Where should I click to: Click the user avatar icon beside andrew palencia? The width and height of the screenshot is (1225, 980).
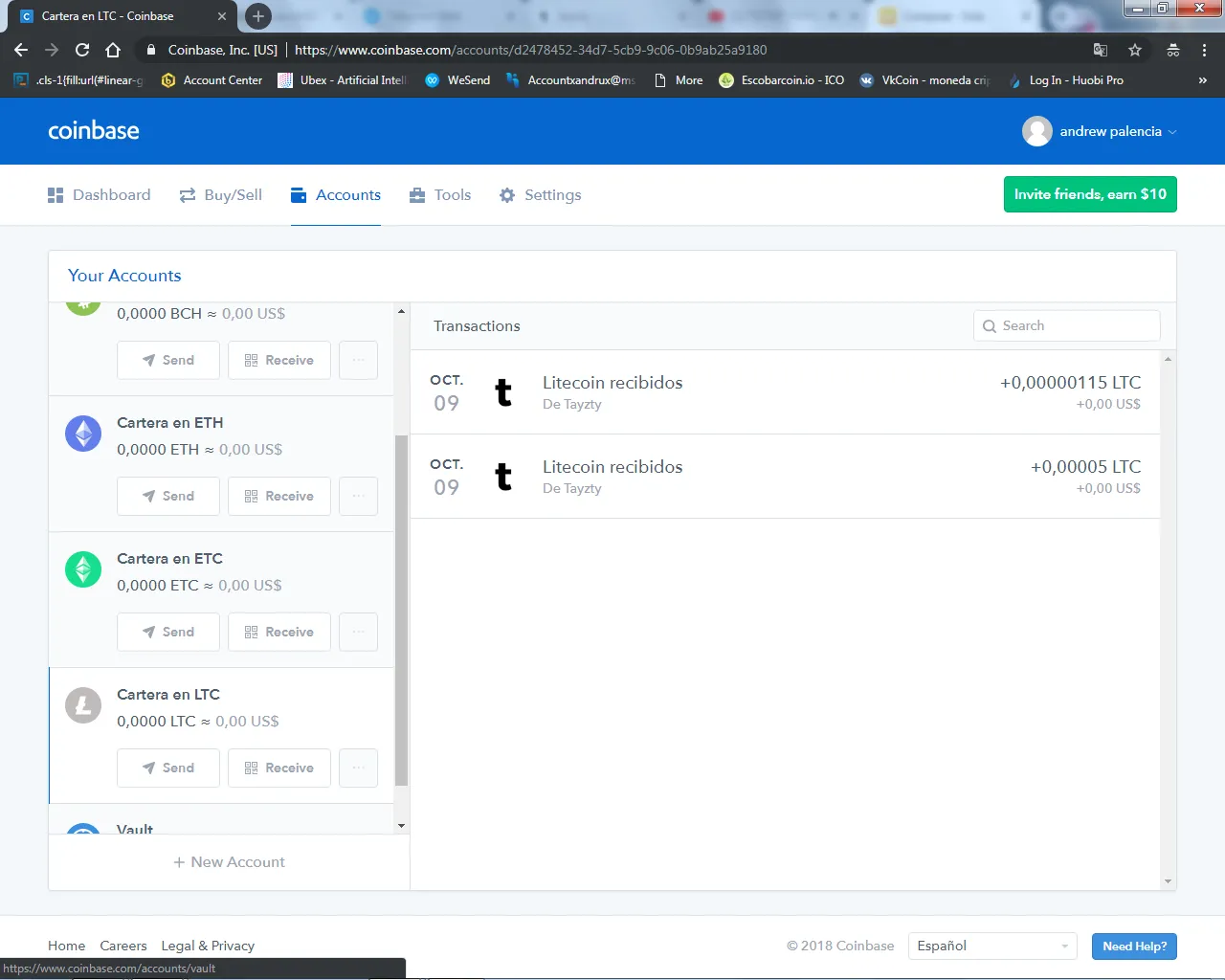tap(1037, 131)
